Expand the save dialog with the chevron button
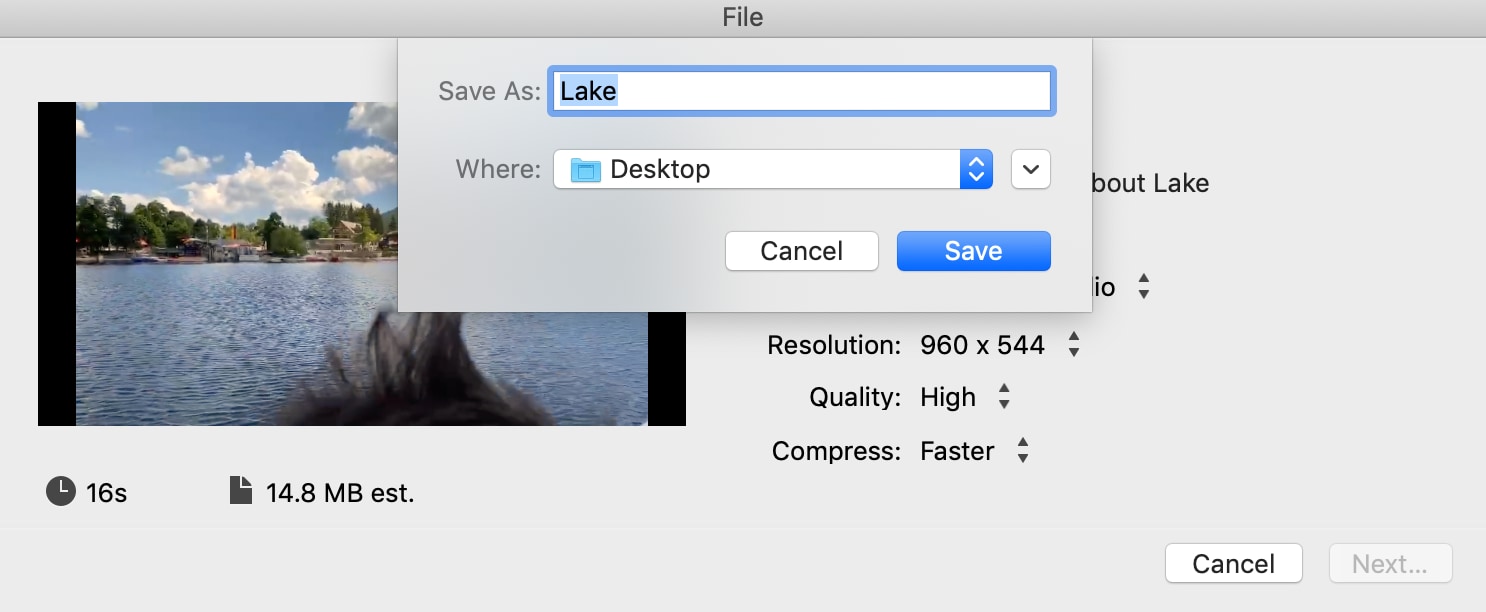The image size is (1486, 612). point(1031,169)
